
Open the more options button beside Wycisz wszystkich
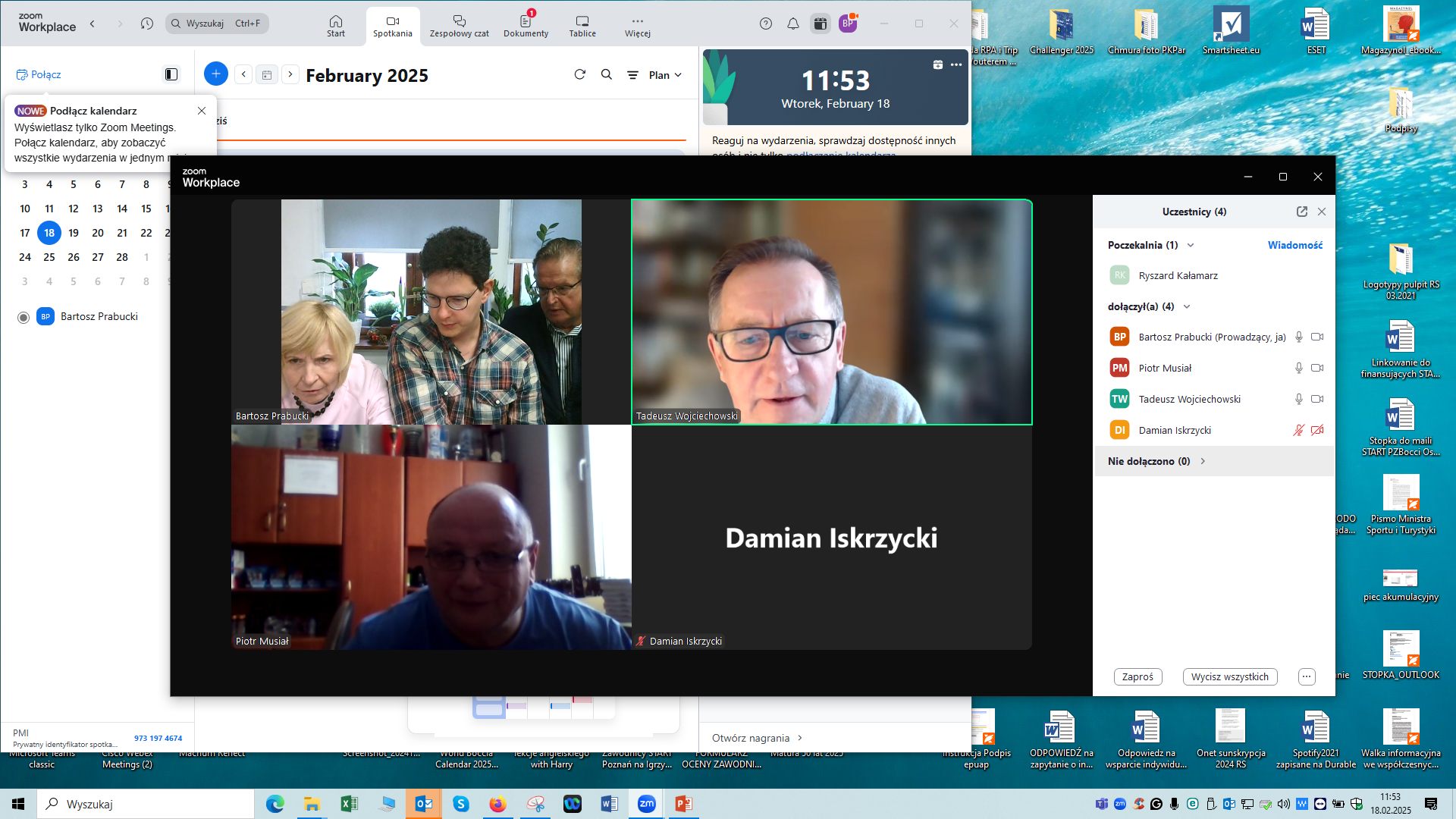coord(1306,676)
